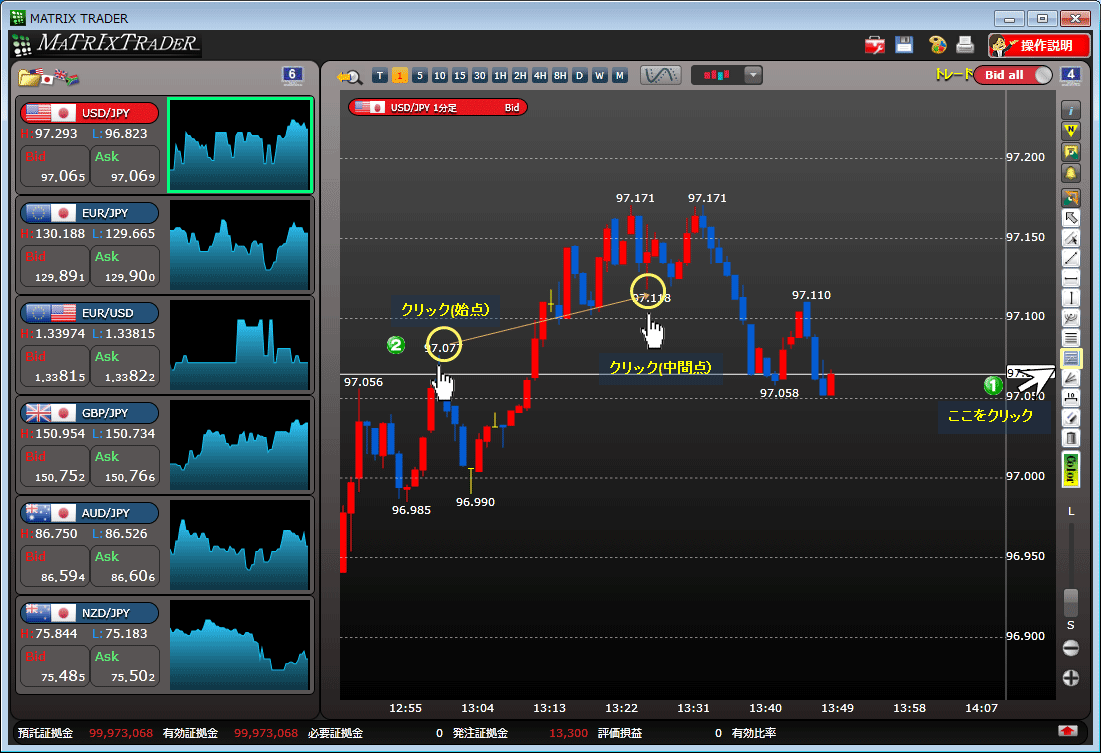Select the 30-minute timeframe button

[480, 75]
